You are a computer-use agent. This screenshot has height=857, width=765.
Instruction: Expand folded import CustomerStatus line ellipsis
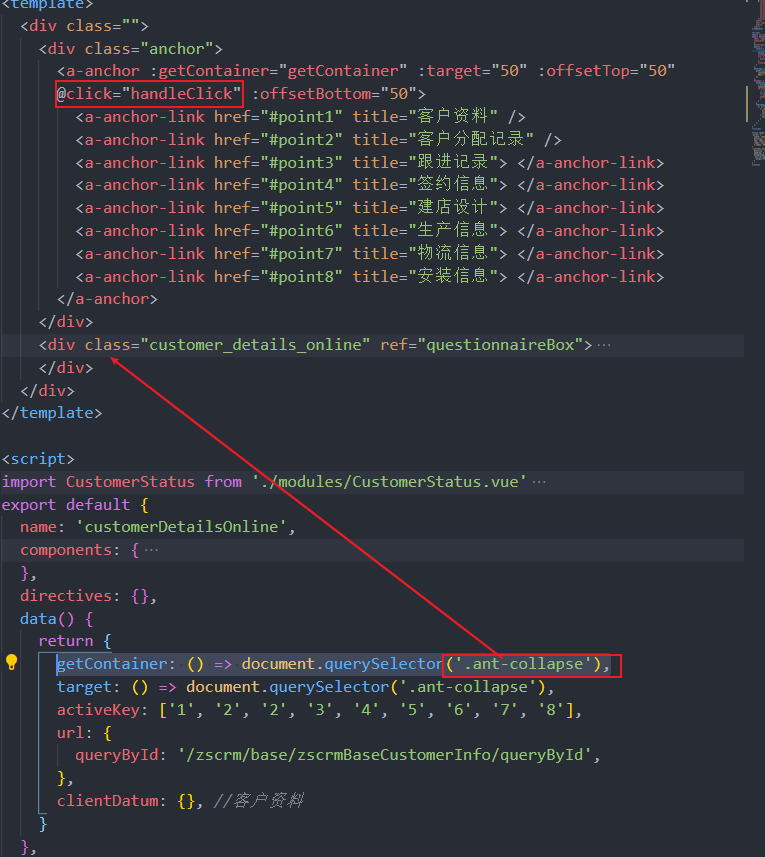pos(539,482)
